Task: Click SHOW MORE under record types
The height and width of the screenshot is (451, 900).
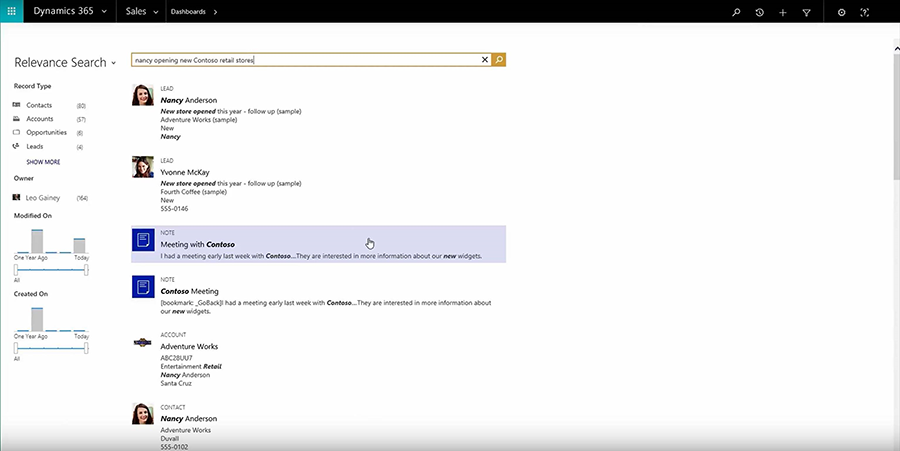Action: (x=43, y=162)
